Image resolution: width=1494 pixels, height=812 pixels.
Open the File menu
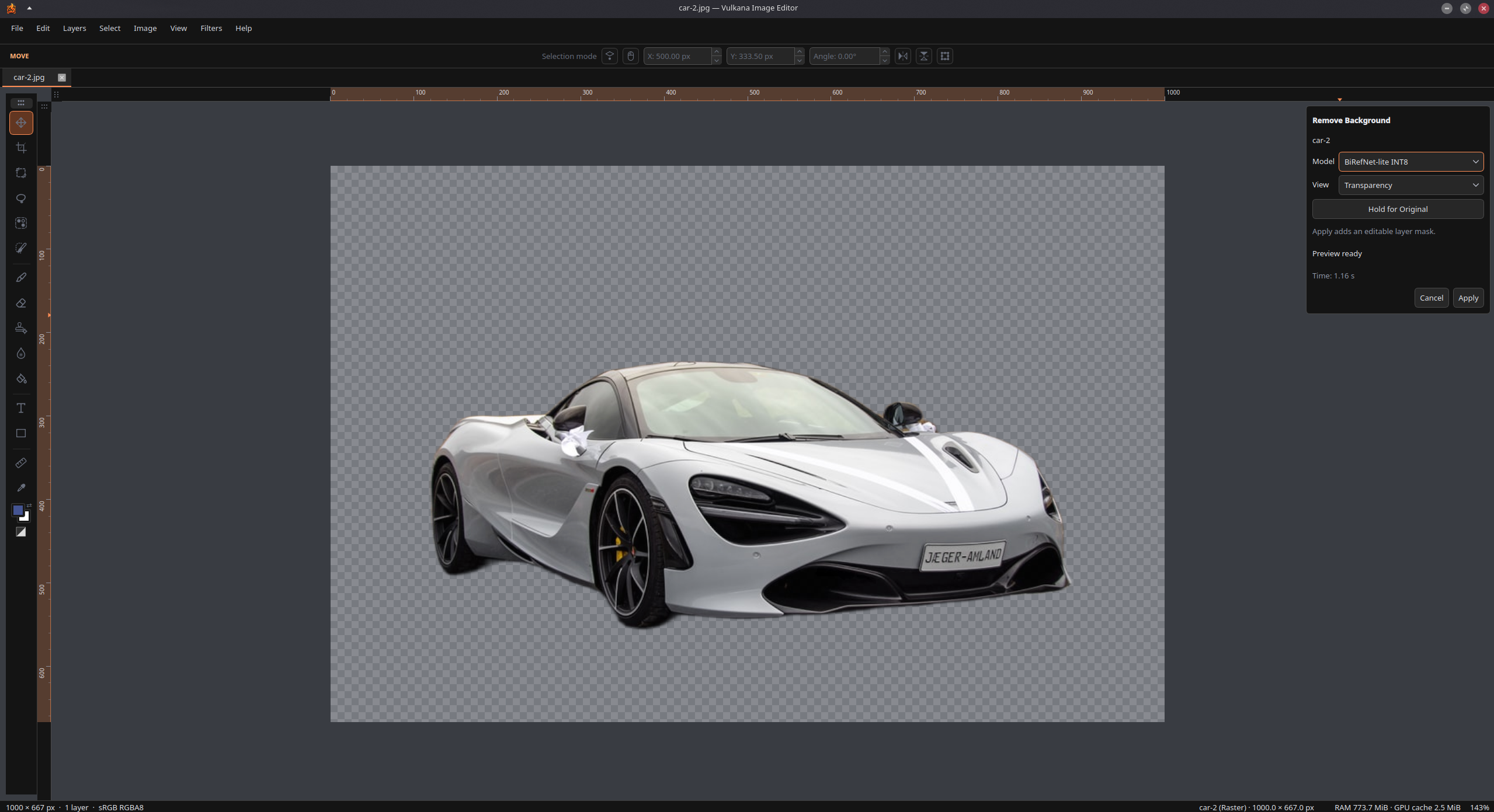point(17,28)
